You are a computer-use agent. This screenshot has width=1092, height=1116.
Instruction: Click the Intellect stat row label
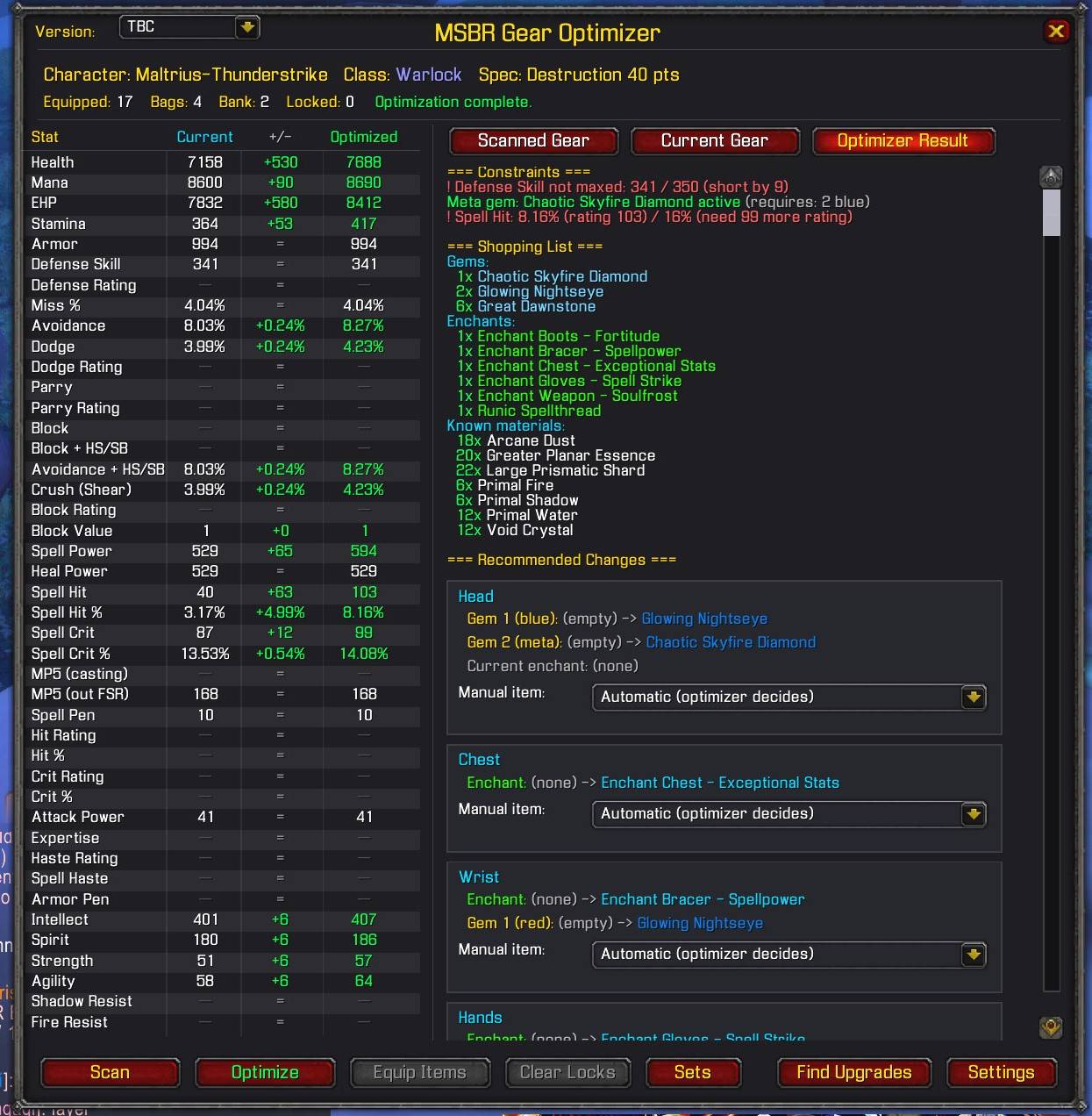[60, 919]
